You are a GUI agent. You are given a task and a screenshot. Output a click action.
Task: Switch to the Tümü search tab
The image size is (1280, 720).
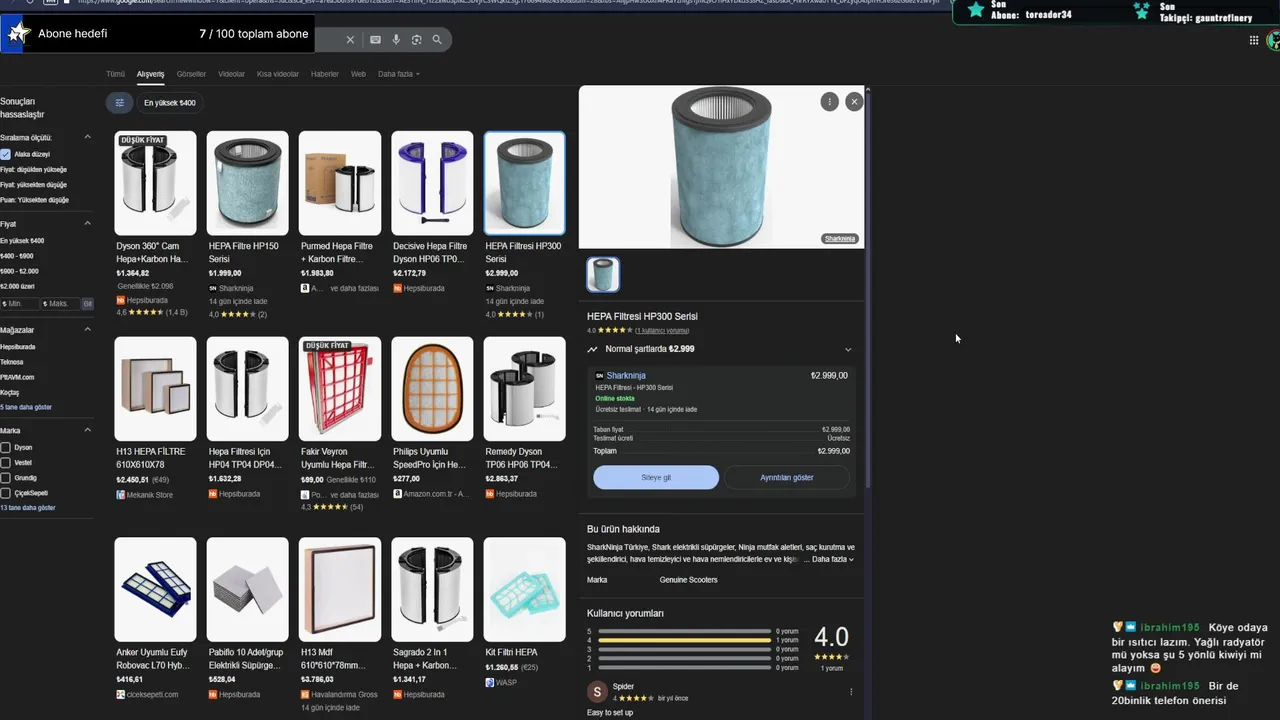point(115,74)
